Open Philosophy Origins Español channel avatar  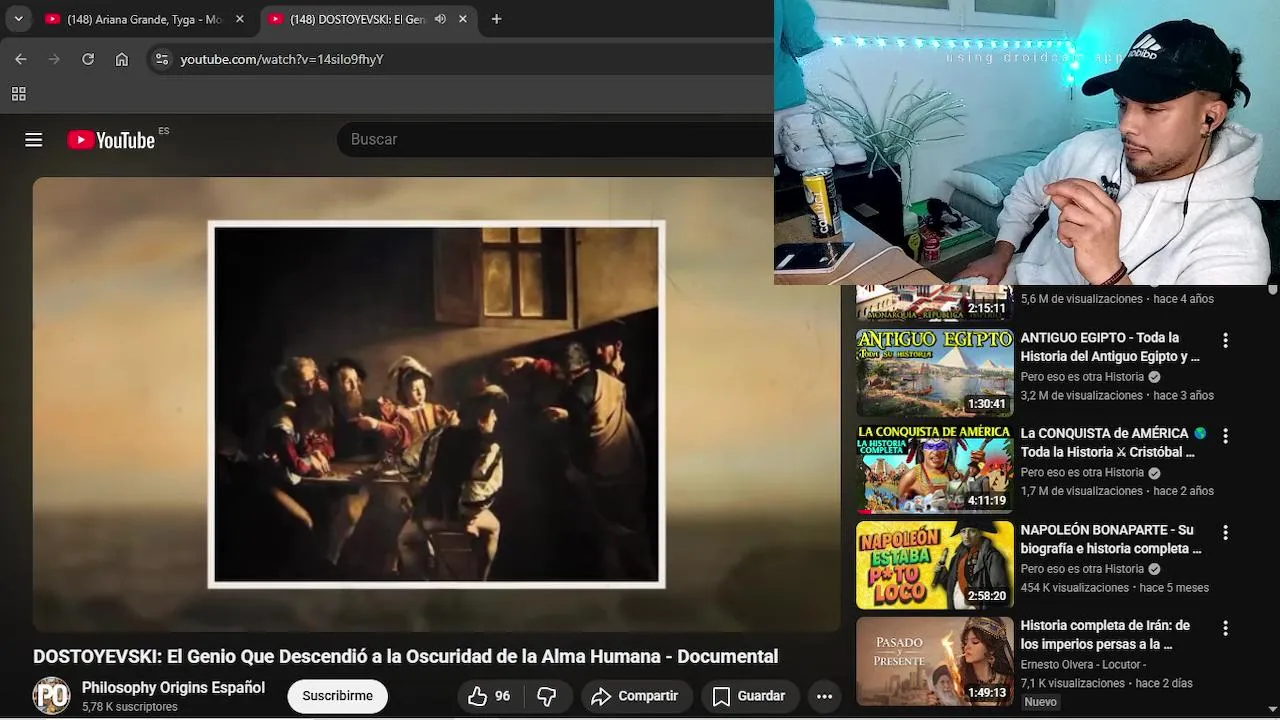(51, 696)
